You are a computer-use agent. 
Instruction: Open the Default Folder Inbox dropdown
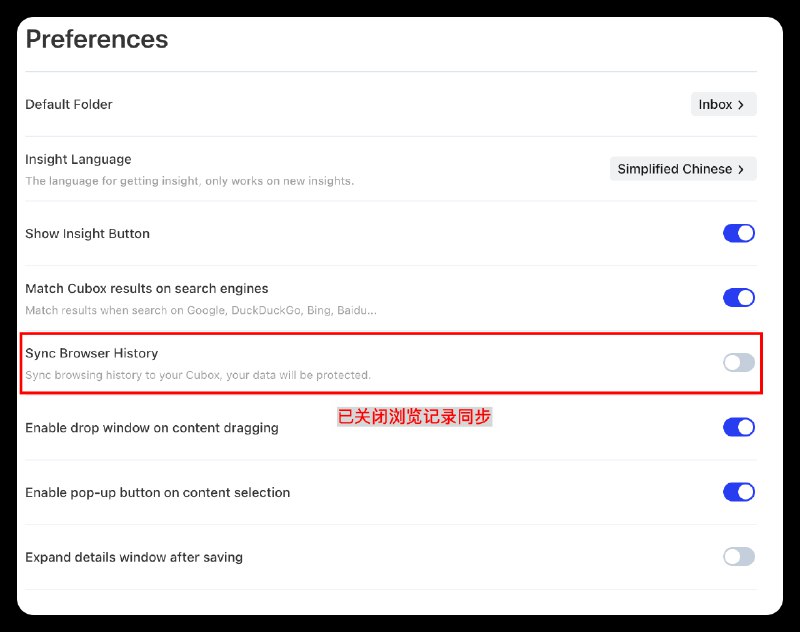pyautogui.click(x=722, y=104)
